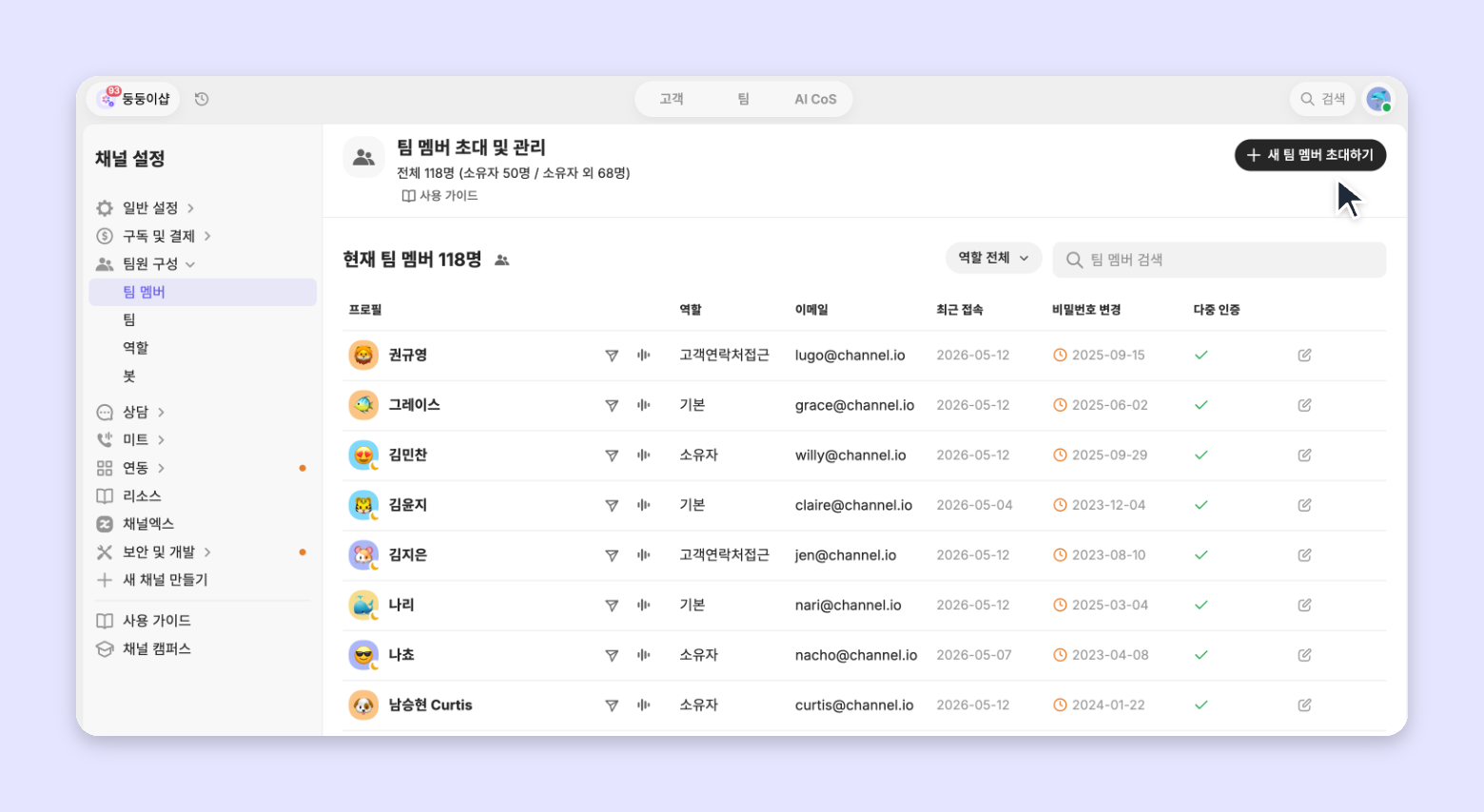
Task: Select 역할 under 팀원 구성
Action: (x=135, y=348)
